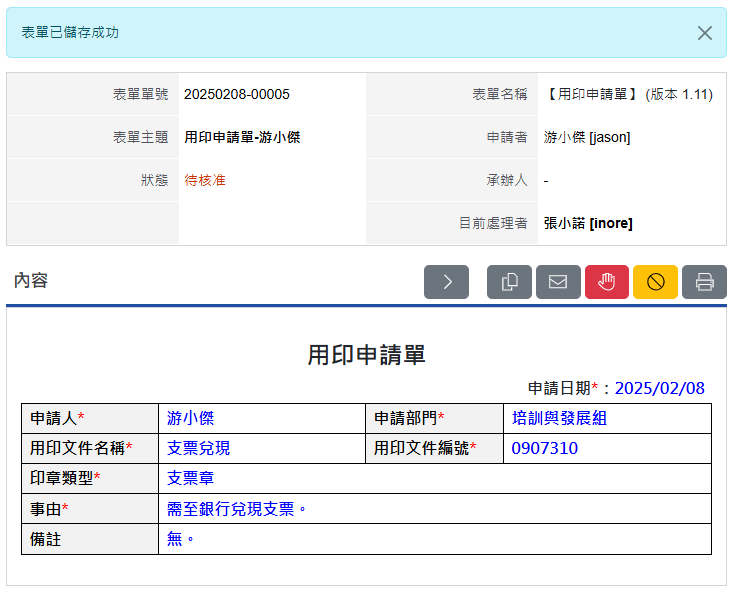735x597 pixels.
Task: Click the 用印申請單 form title heading
Action: pos(367,355)
